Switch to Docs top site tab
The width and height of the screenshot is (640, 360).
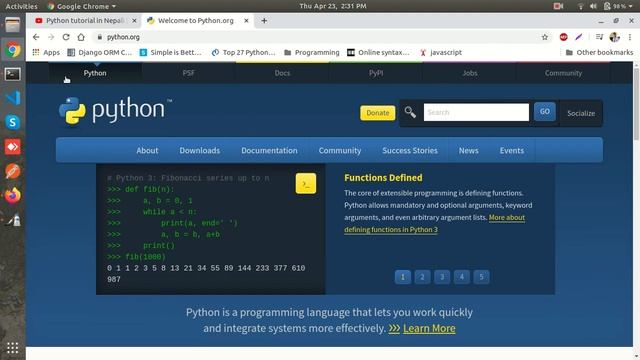coord(282,73)
